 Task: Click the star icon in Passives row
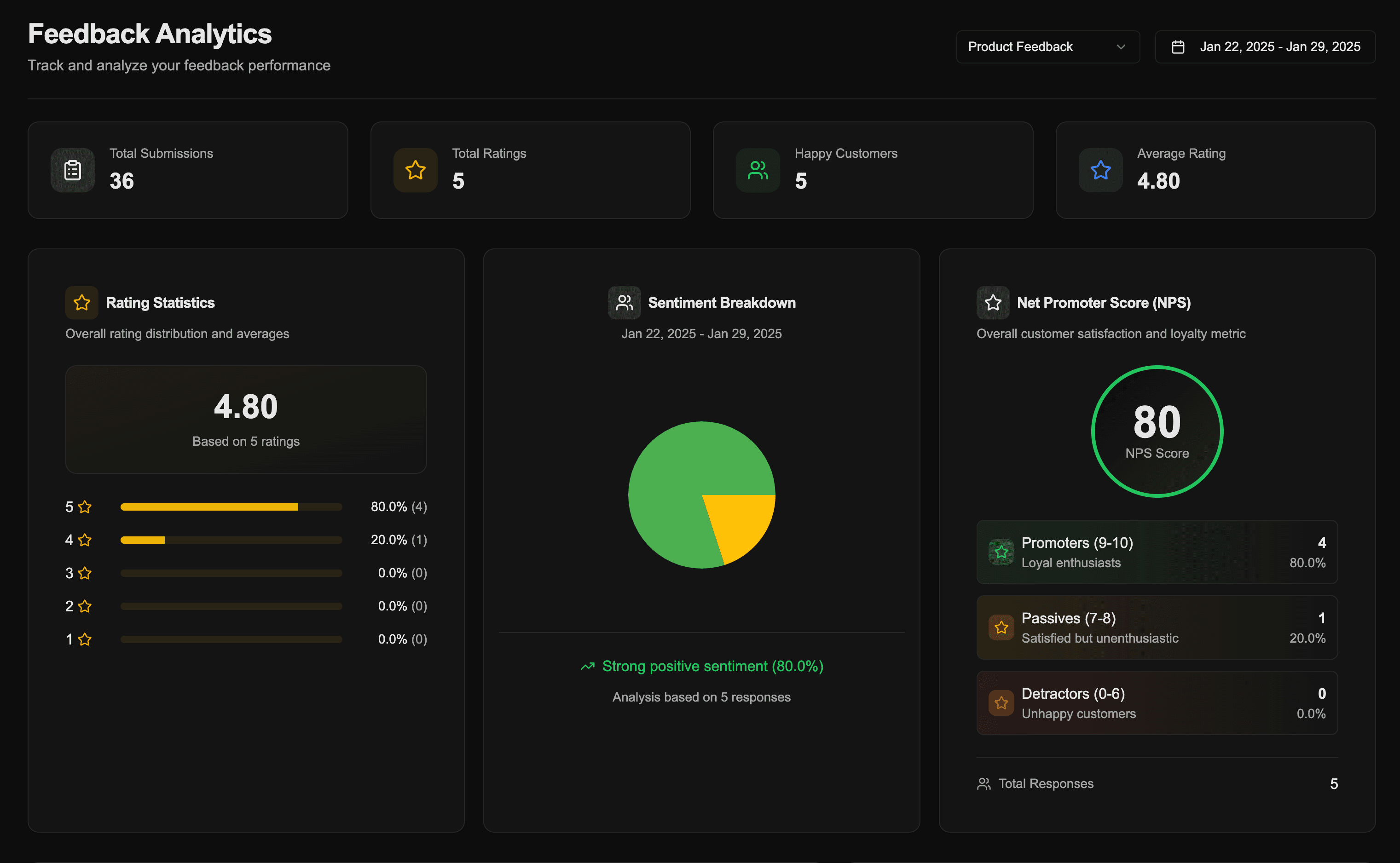tap(1001, 627)
